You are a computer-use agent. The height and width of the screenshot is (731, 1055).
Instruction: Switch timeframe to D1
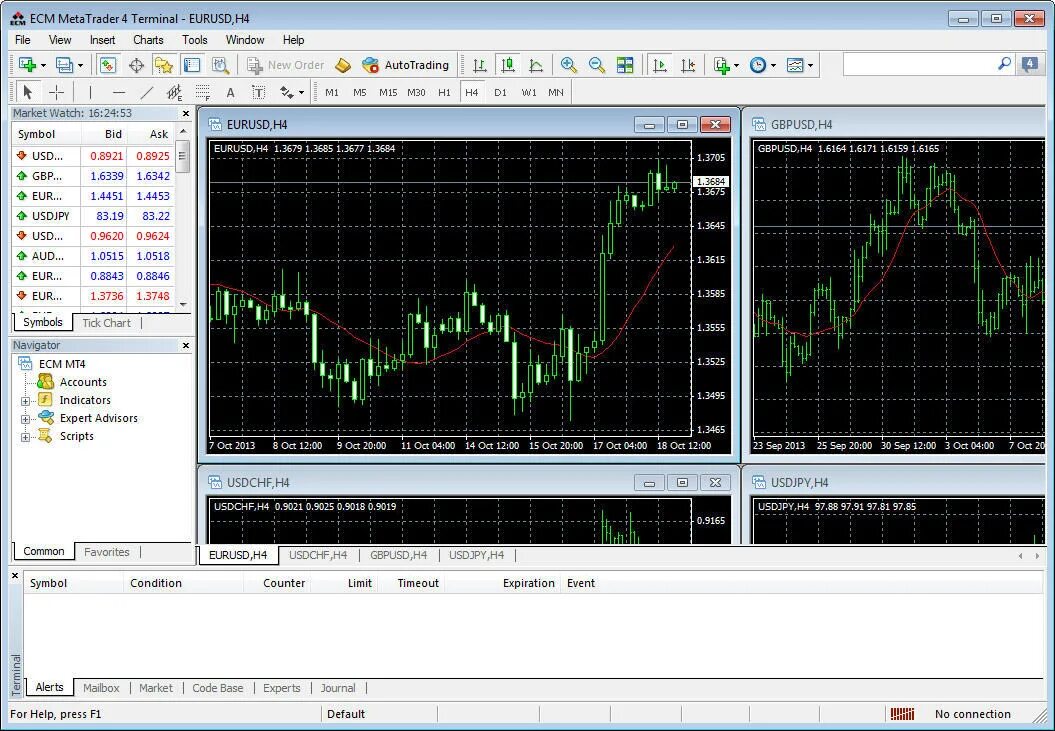point(500,92)
